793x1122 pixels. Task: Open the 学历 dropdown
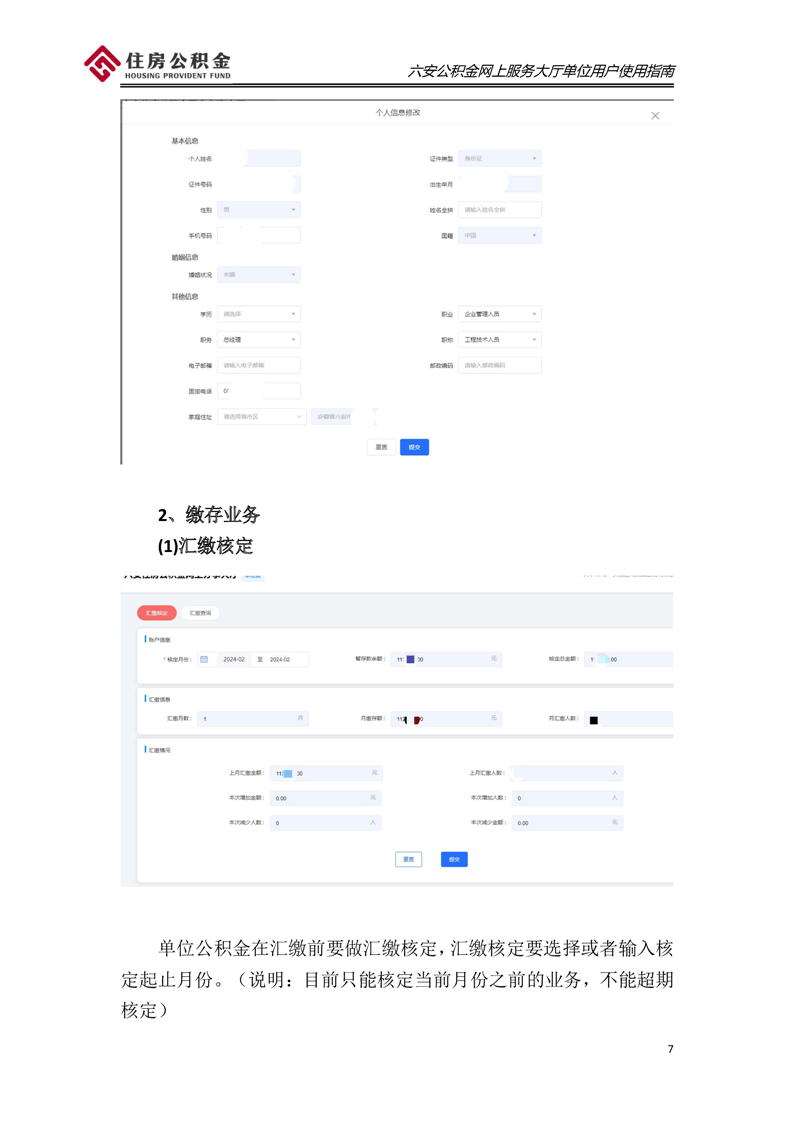click(258, 314)
